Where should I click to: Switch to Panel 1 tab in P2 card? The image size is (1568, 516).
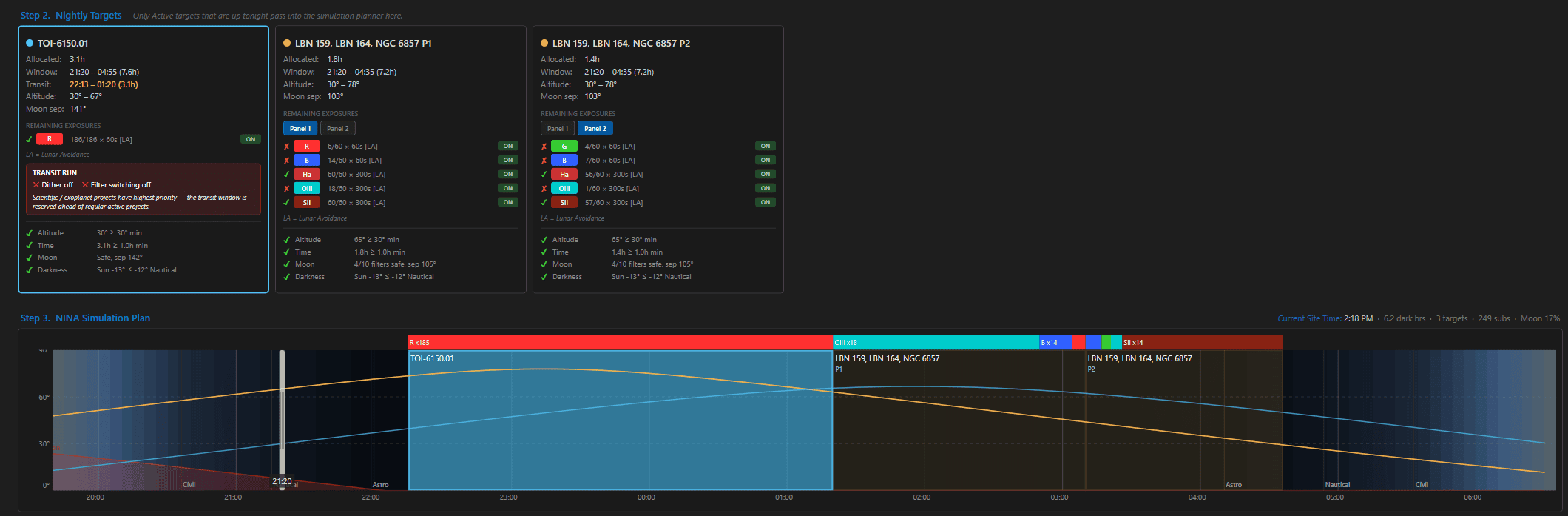click(558, 128)
